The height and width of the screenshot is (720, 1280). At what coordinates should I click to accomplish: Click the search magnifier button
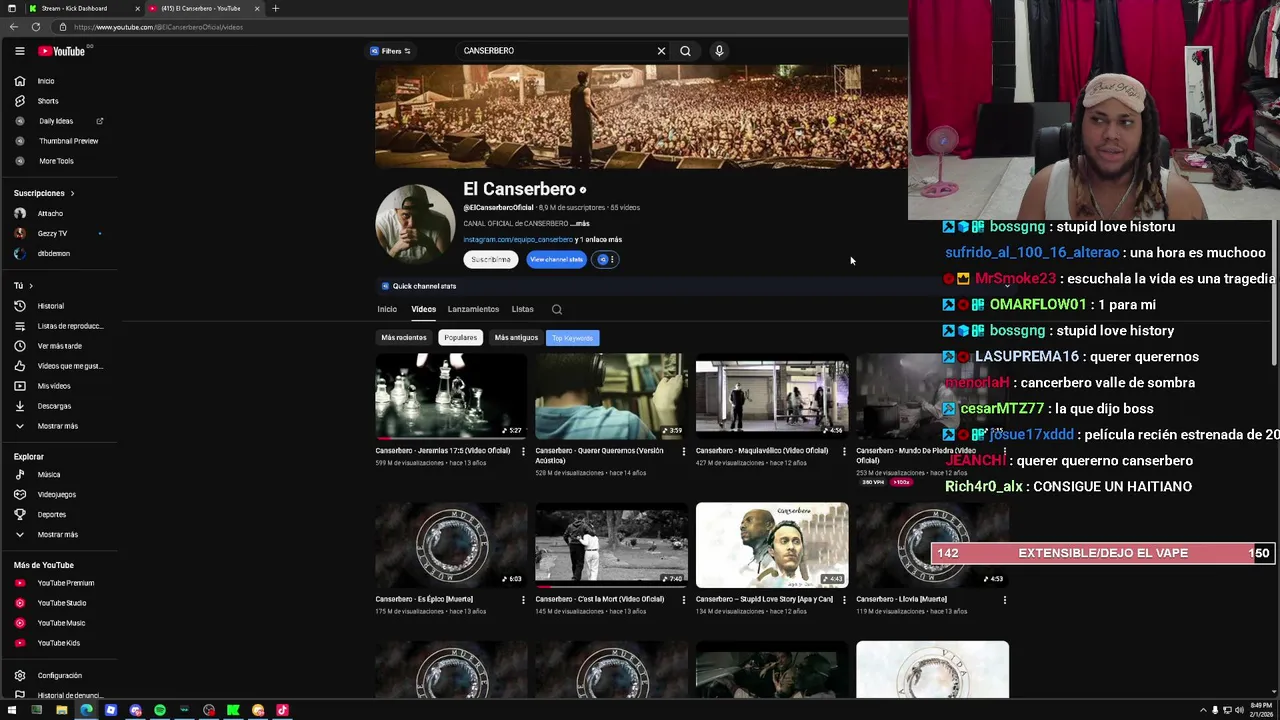coord(685,51)
